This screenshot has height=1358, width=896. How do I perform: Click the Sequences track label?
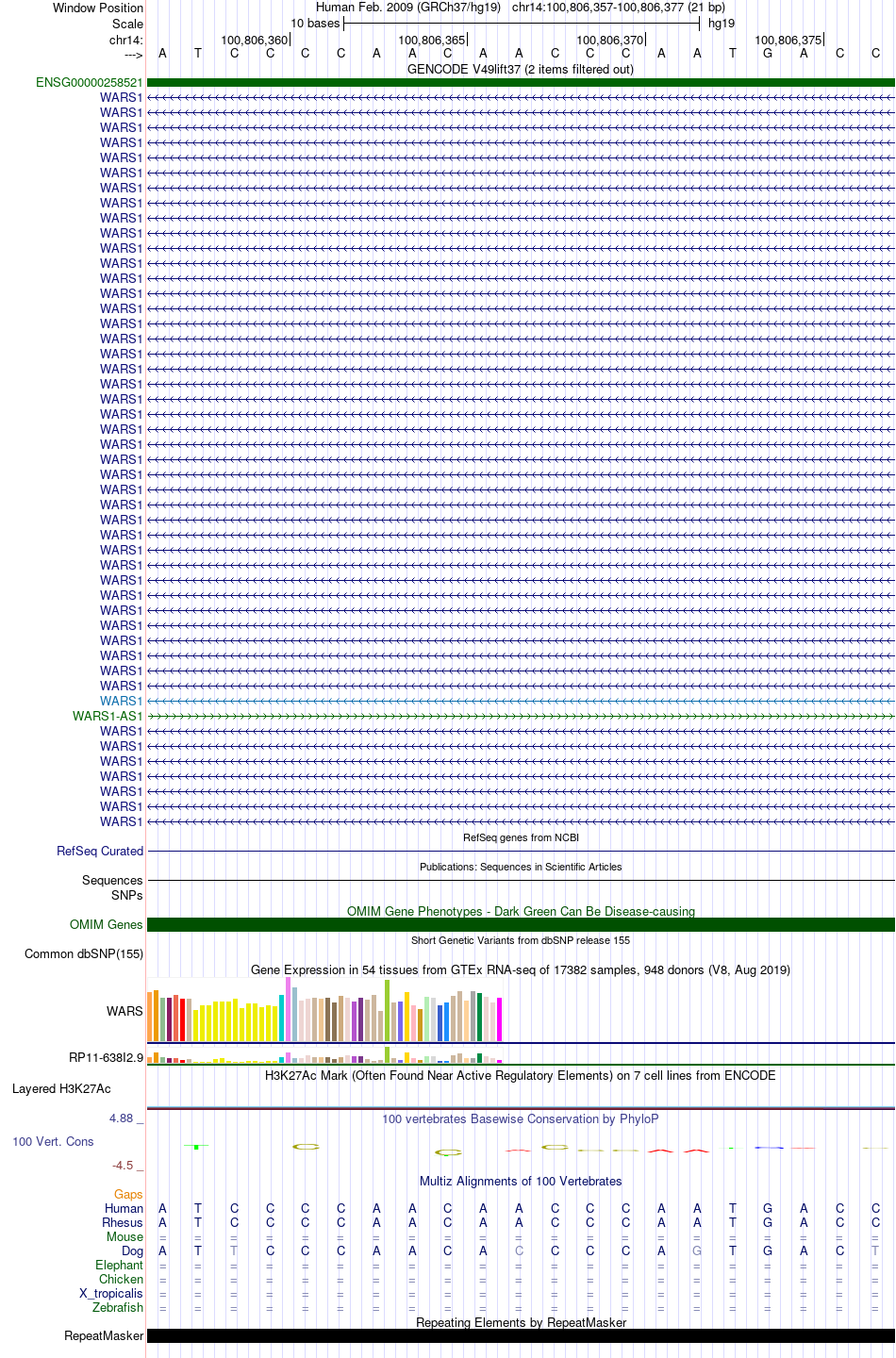(112, 880)
